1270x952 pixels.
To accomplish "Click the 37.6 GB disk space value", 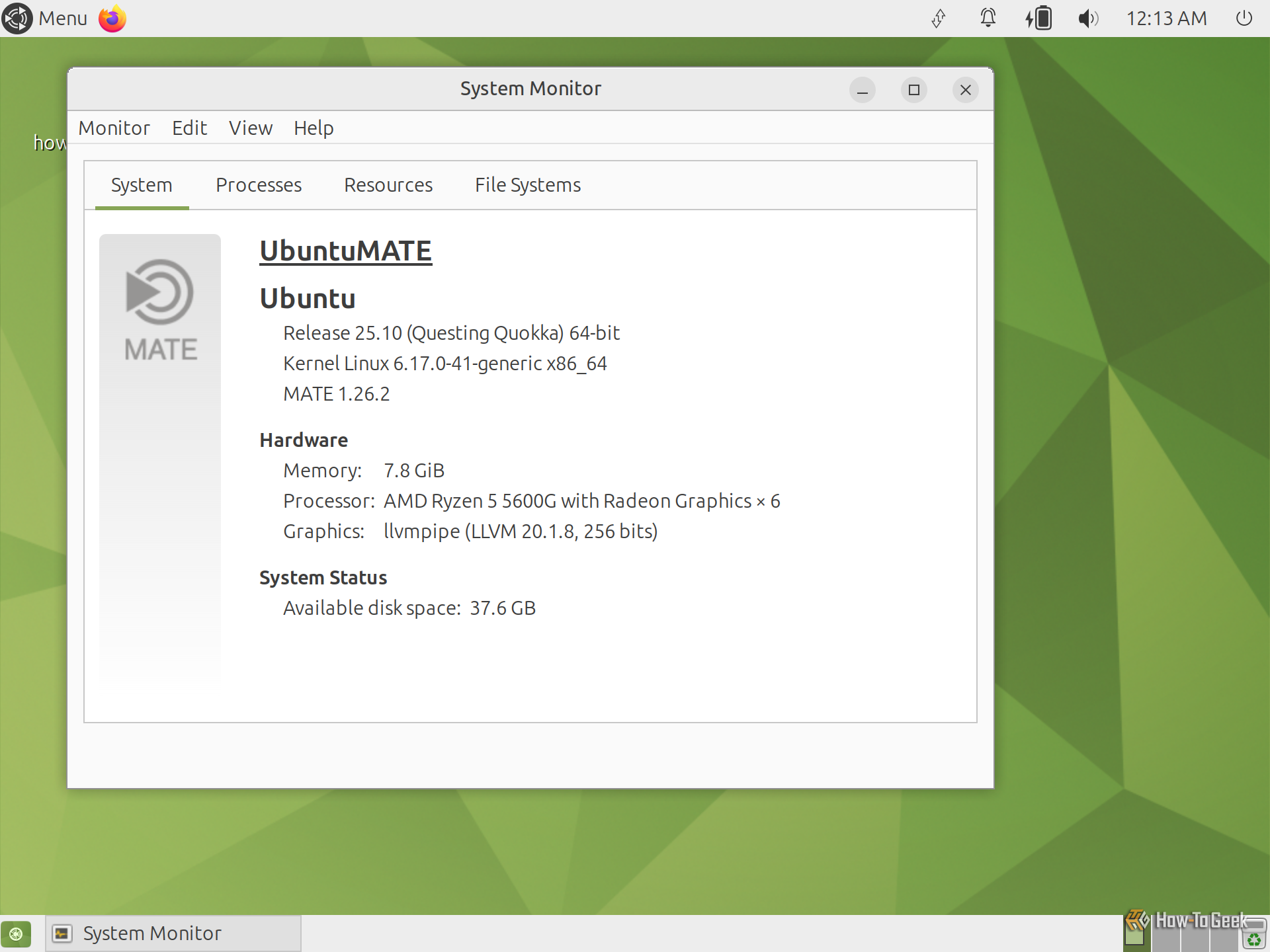I will coord(503,608).
